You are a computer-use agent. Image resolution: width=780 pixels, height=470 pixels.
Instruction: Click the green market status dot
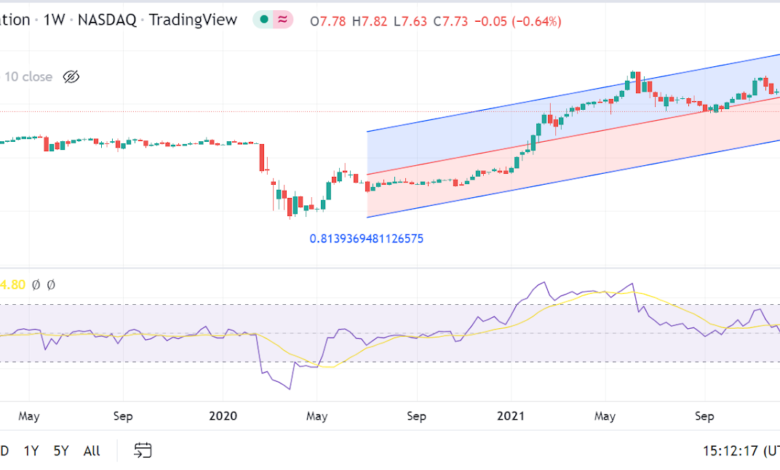[263, 19]
